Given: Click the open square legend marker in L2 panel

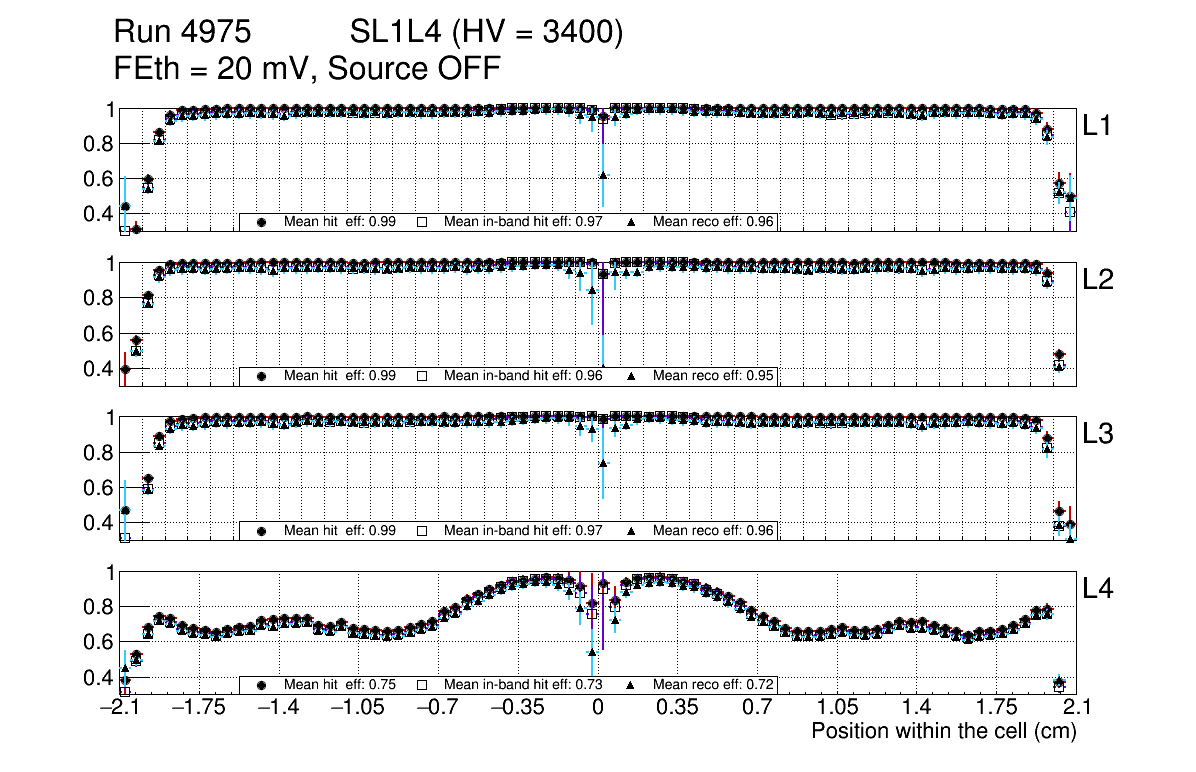Looking at the screenshot, I should coord(422,376).
